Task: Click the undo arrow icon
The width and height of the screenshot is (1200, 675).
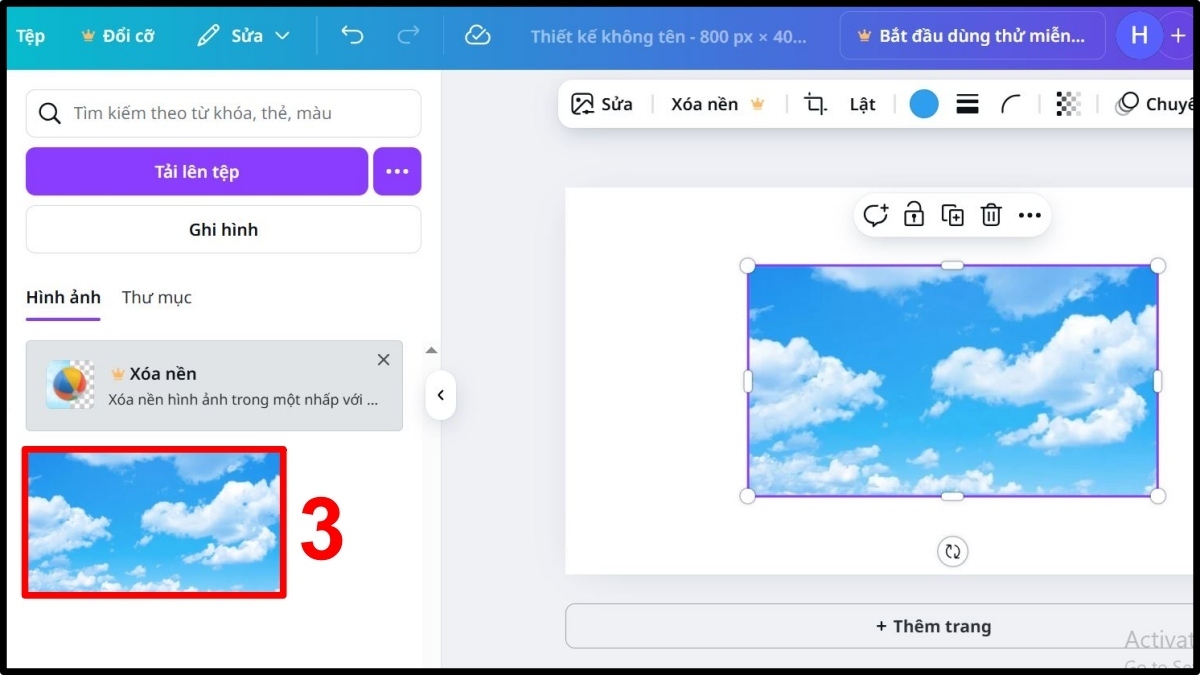Action: [x=352, y=36]
